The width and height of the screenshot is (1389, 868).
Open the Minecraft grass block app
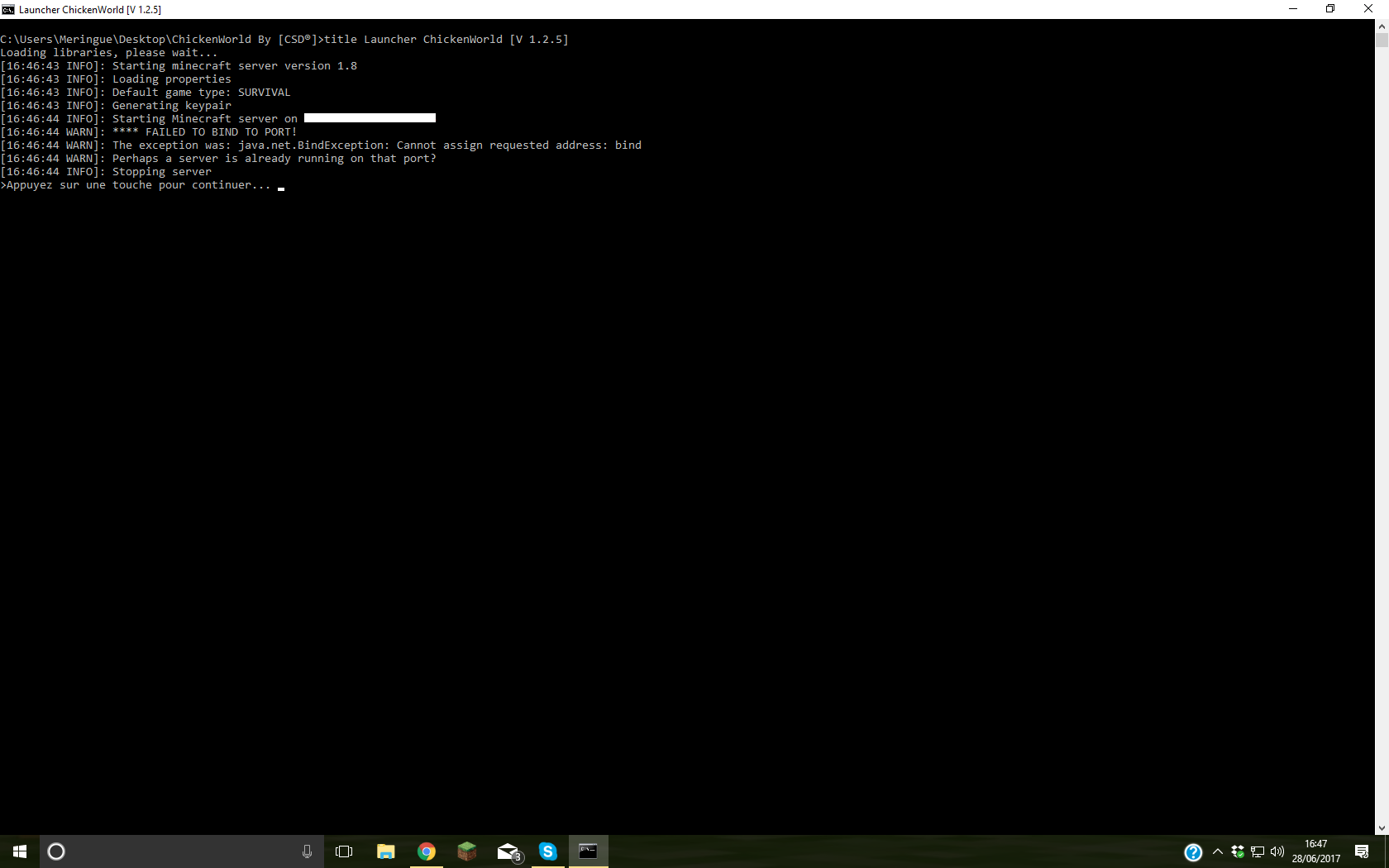(467, 851)
